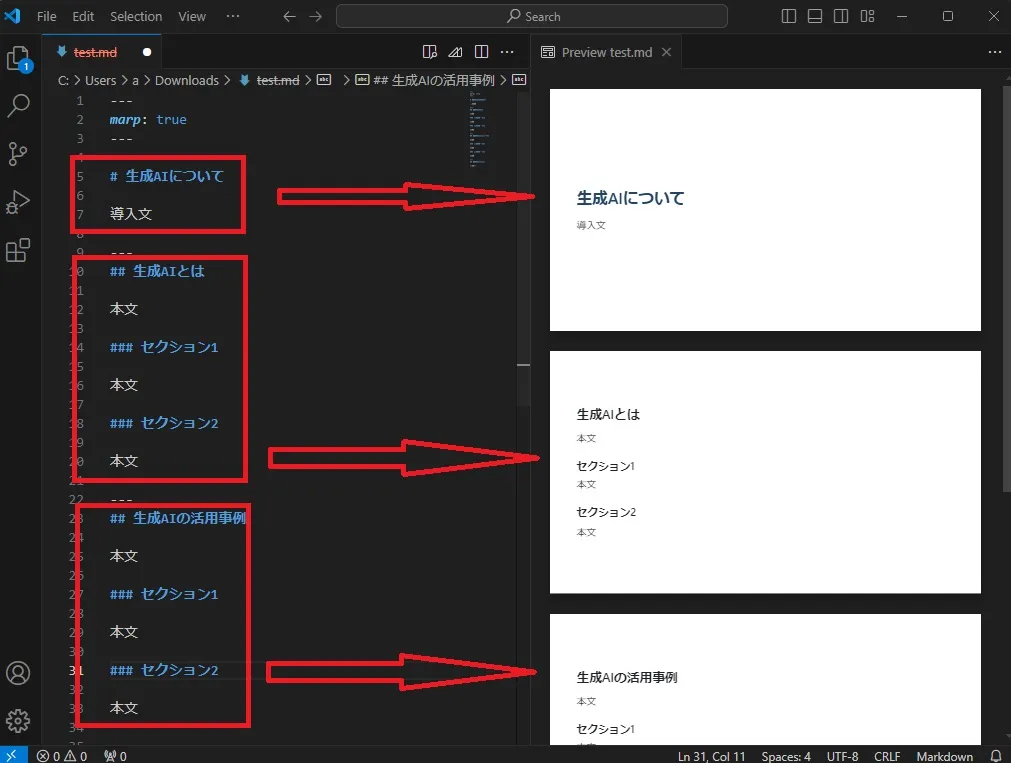Open notifications bell in status bar
The width and height of the screenshot is (1011, 763).
click(996, 756)
